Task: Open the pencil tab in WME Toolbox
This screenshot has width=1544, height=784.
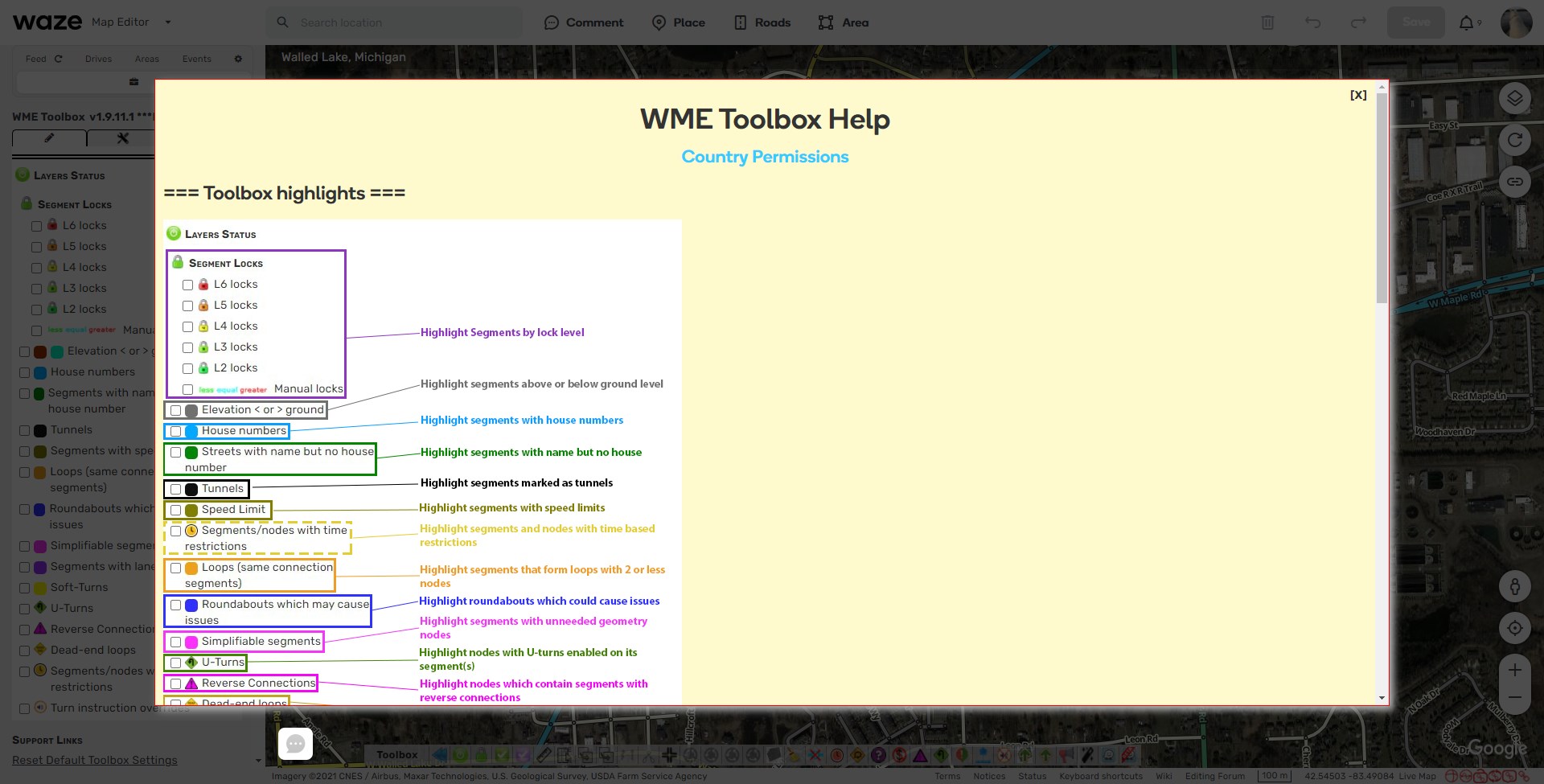Action: pyautogui.click(x=49, y=138)
